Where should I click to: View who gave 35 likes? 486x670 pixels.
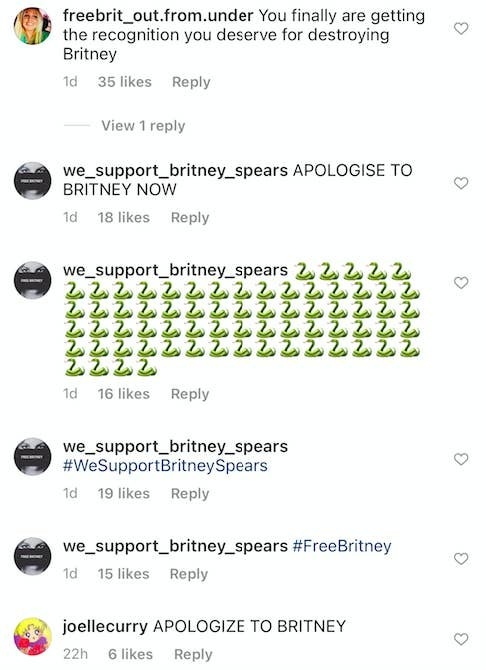pyautogui.click(x=124, y=82)
